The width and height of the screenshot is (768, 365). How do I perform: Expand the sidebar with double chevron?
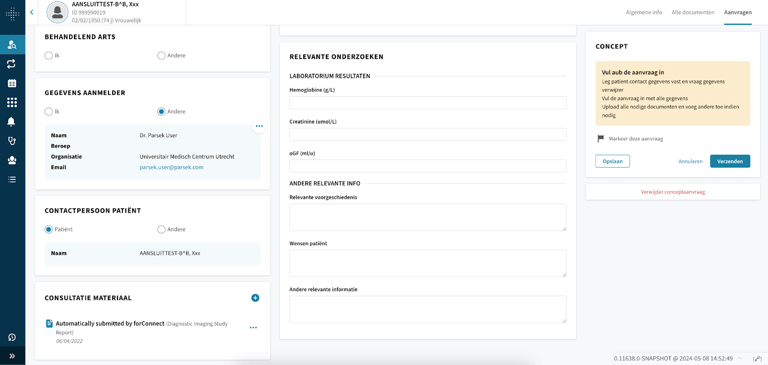pos(12,356)
